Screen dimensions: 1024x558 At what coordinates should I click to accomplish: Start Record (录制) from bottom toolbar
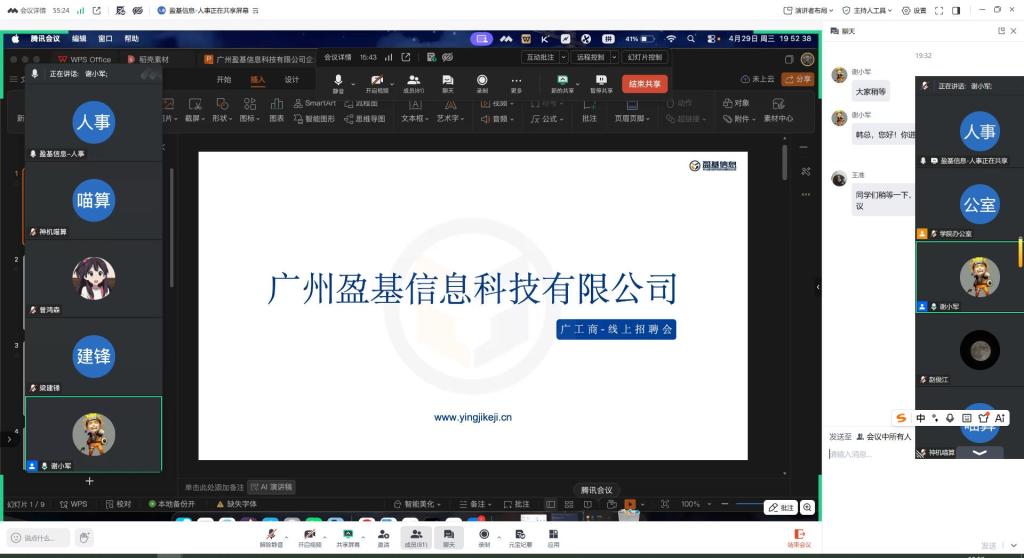click(484, 538)
